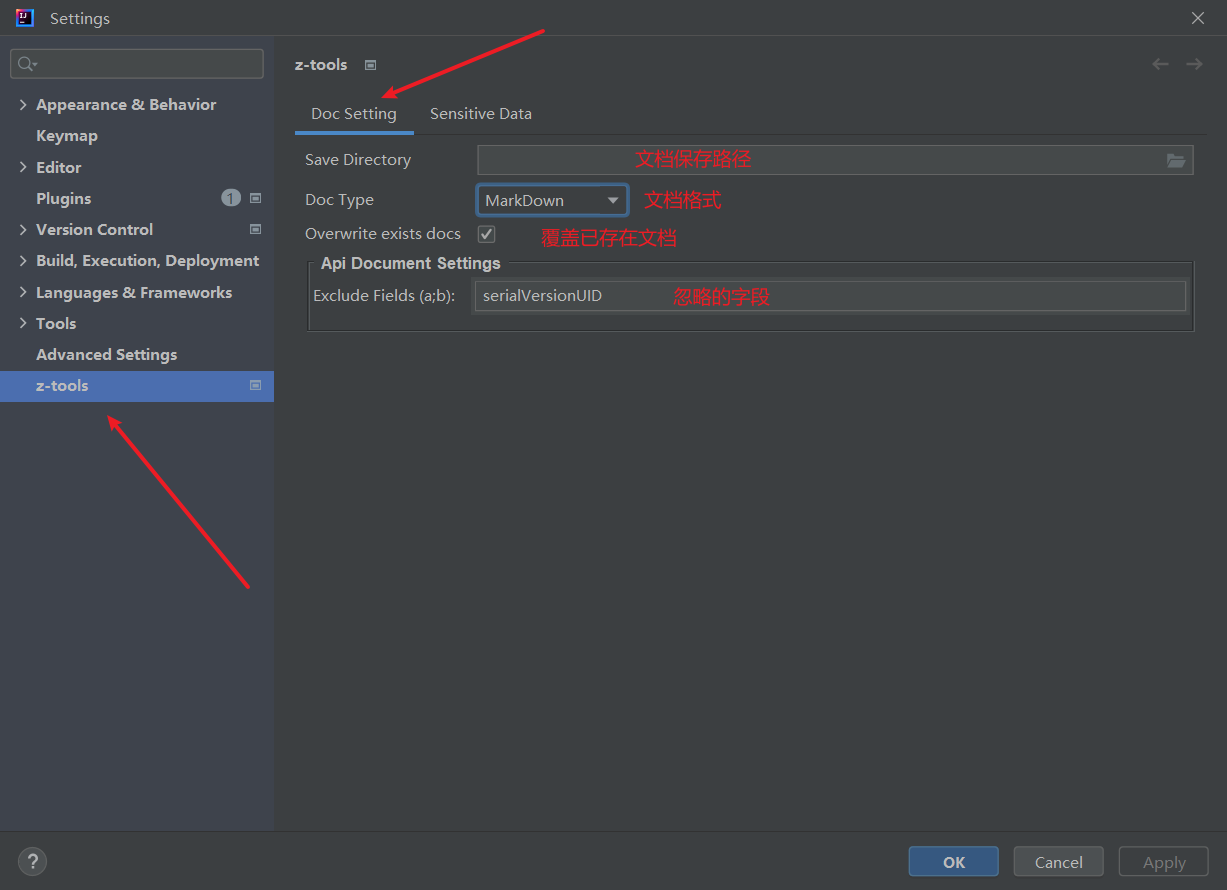Click the help question mark icon

point(32,861)
